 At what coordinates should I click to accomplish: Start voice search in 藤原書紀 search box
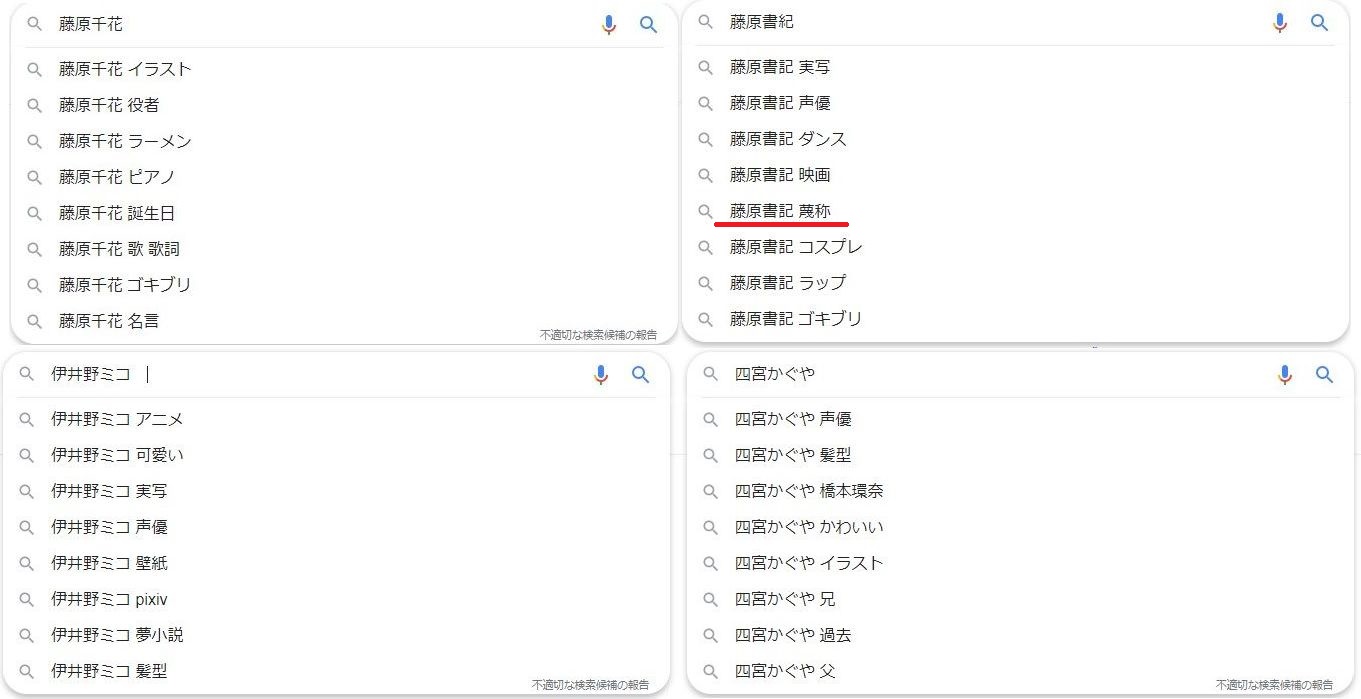pos(1280,23)
